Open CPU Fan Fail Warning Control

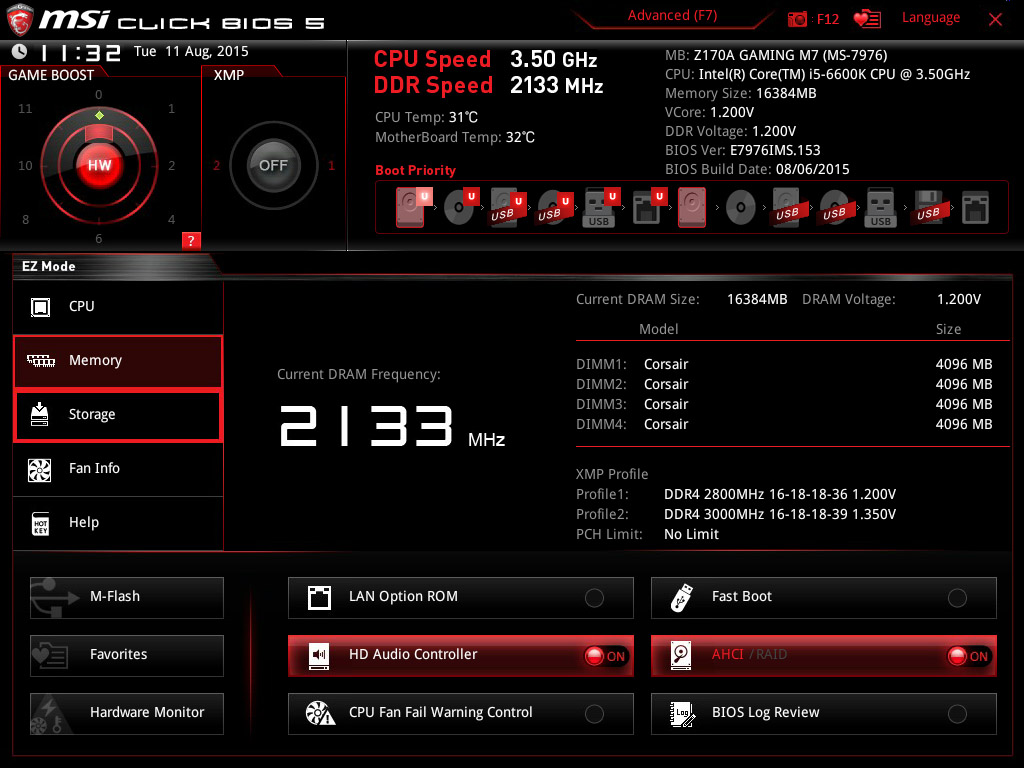tap(460, 714)
